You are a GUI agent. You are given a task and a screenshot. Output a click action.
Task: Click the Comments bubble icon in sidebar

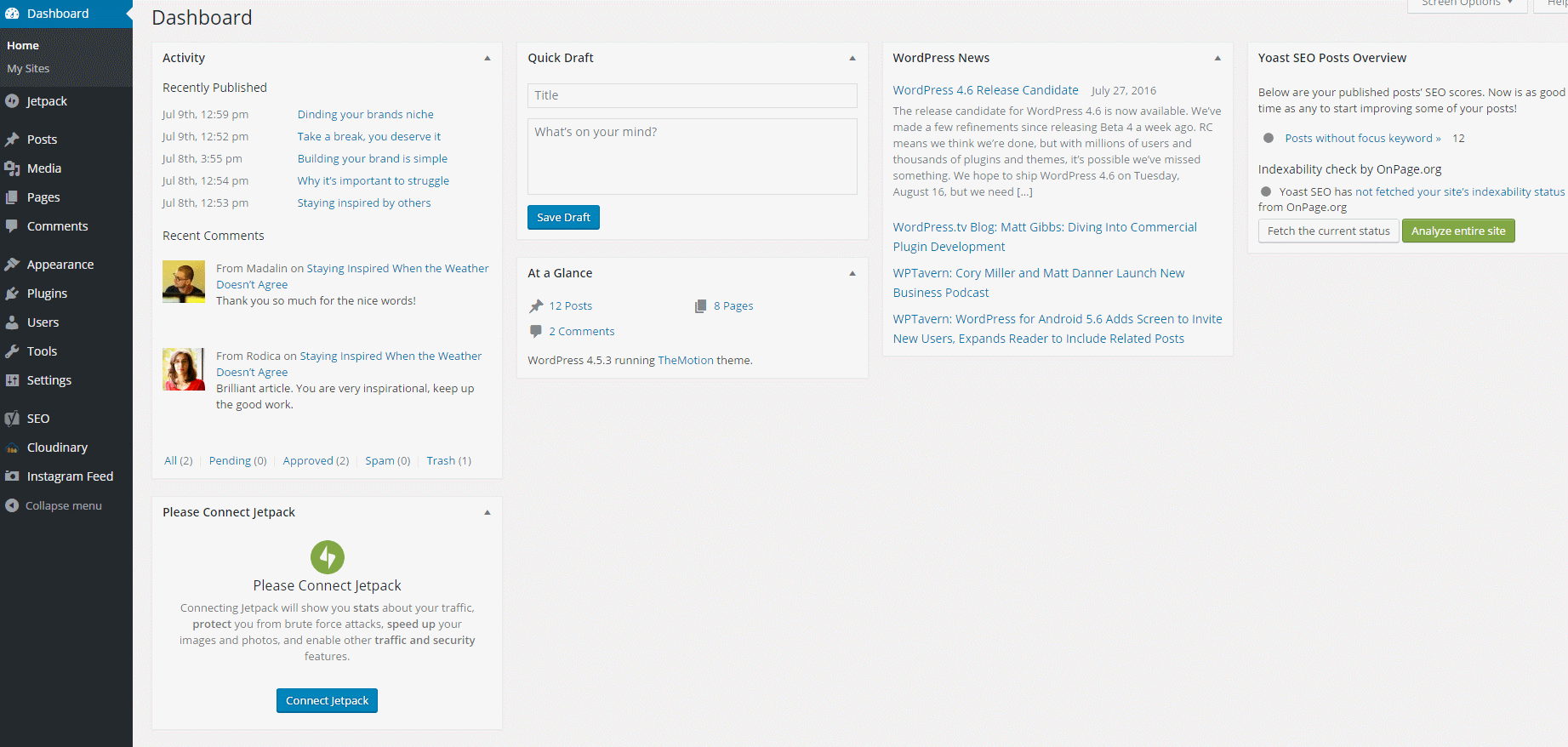(x=12, y=226)
